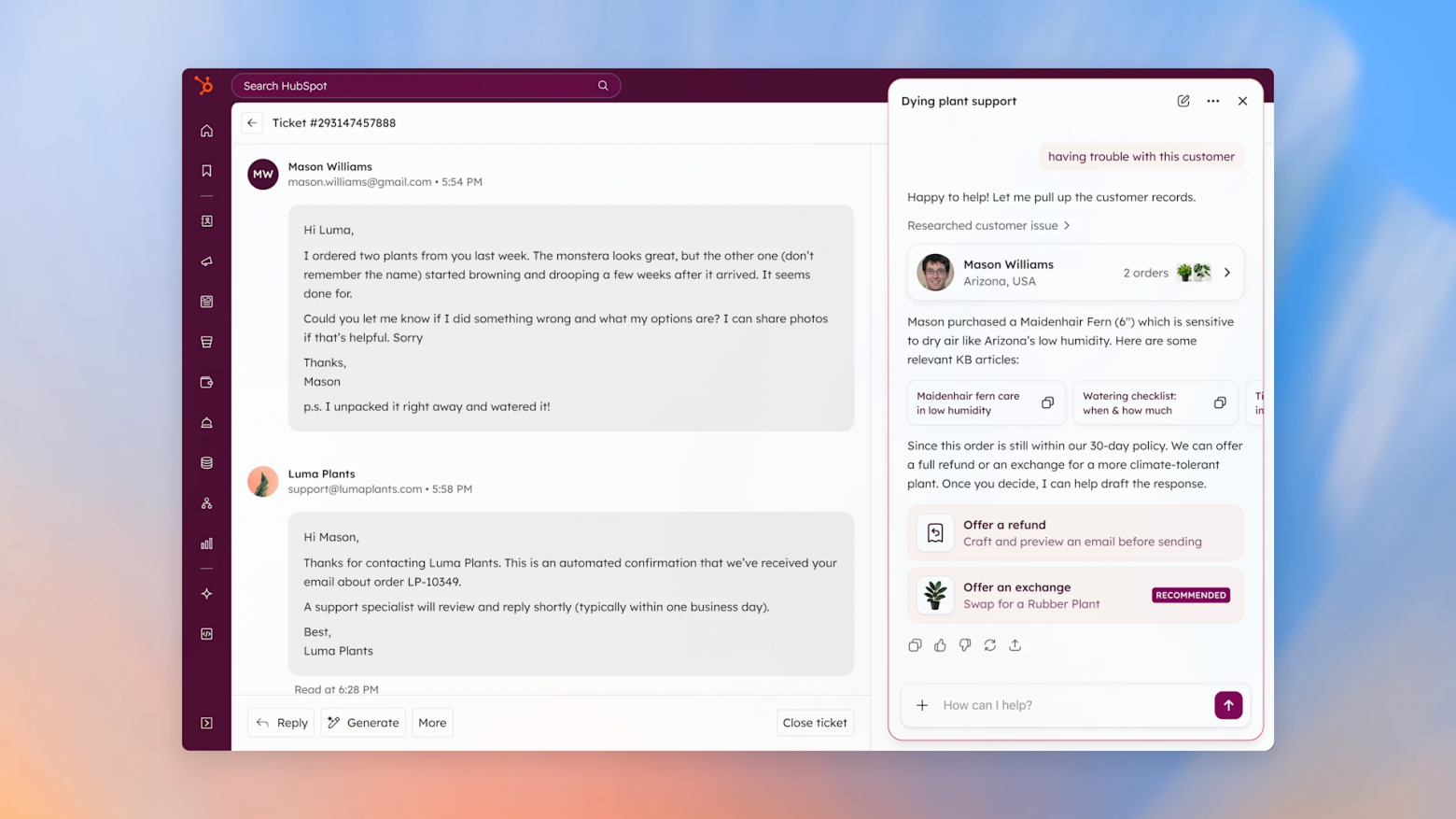
Task: Select the recommended Offer an exchange option
Action: pyautogui.click(x=1074, y=595)
